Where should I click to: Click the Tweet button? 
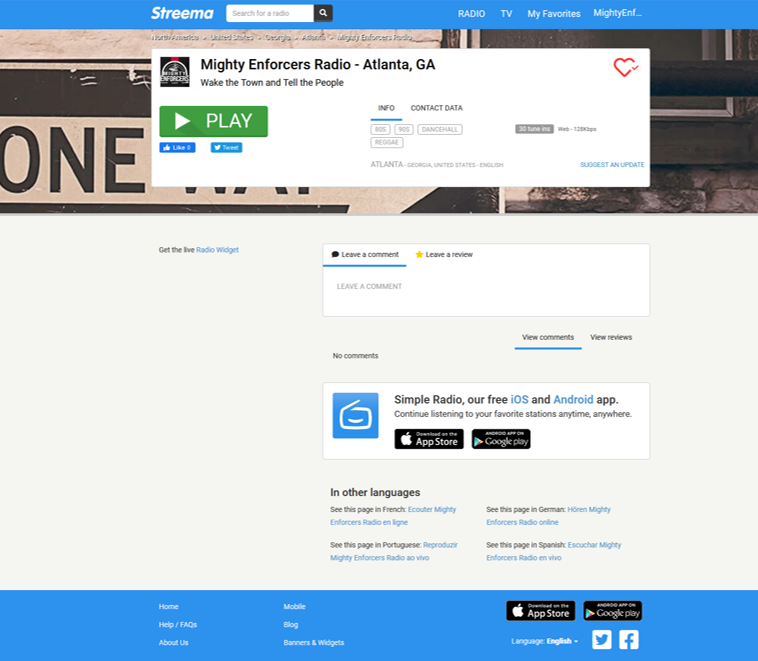point(226,147)
